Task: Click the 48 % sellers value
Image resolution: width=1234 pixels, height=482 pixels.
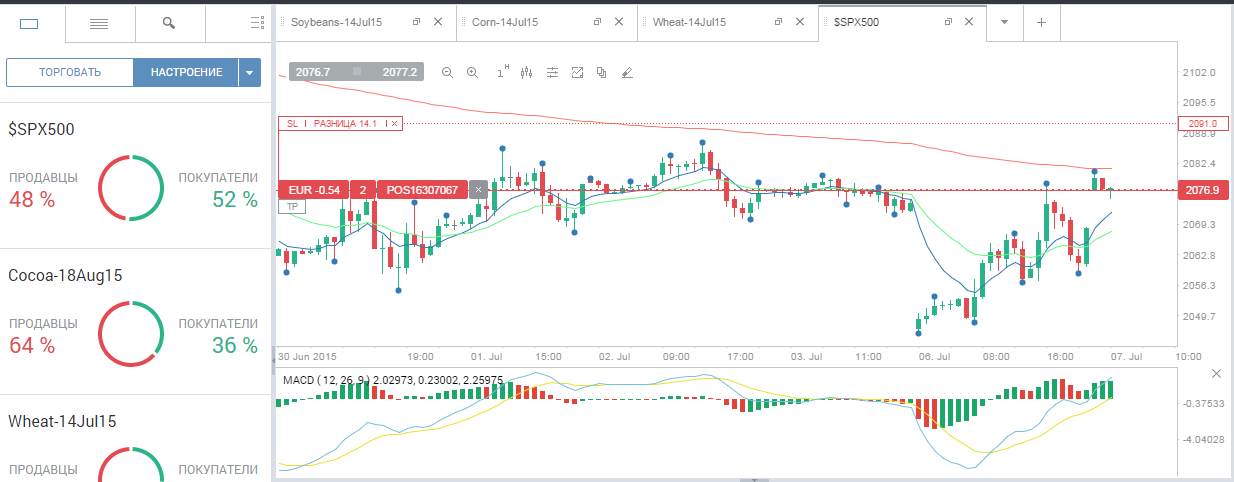Action: [x=32, y=200]
